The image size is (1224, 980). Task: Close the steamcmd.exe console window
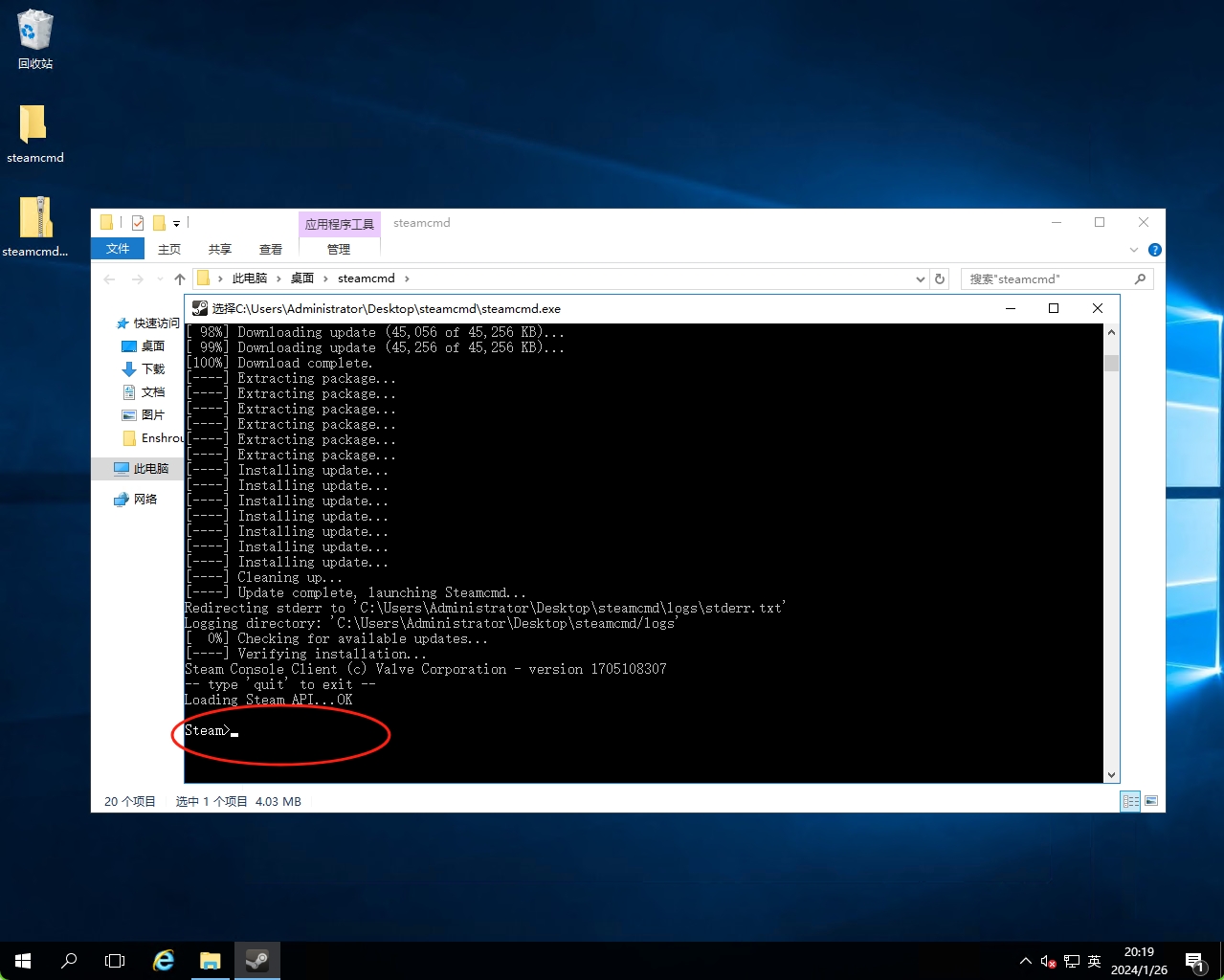coord(1098,308)
